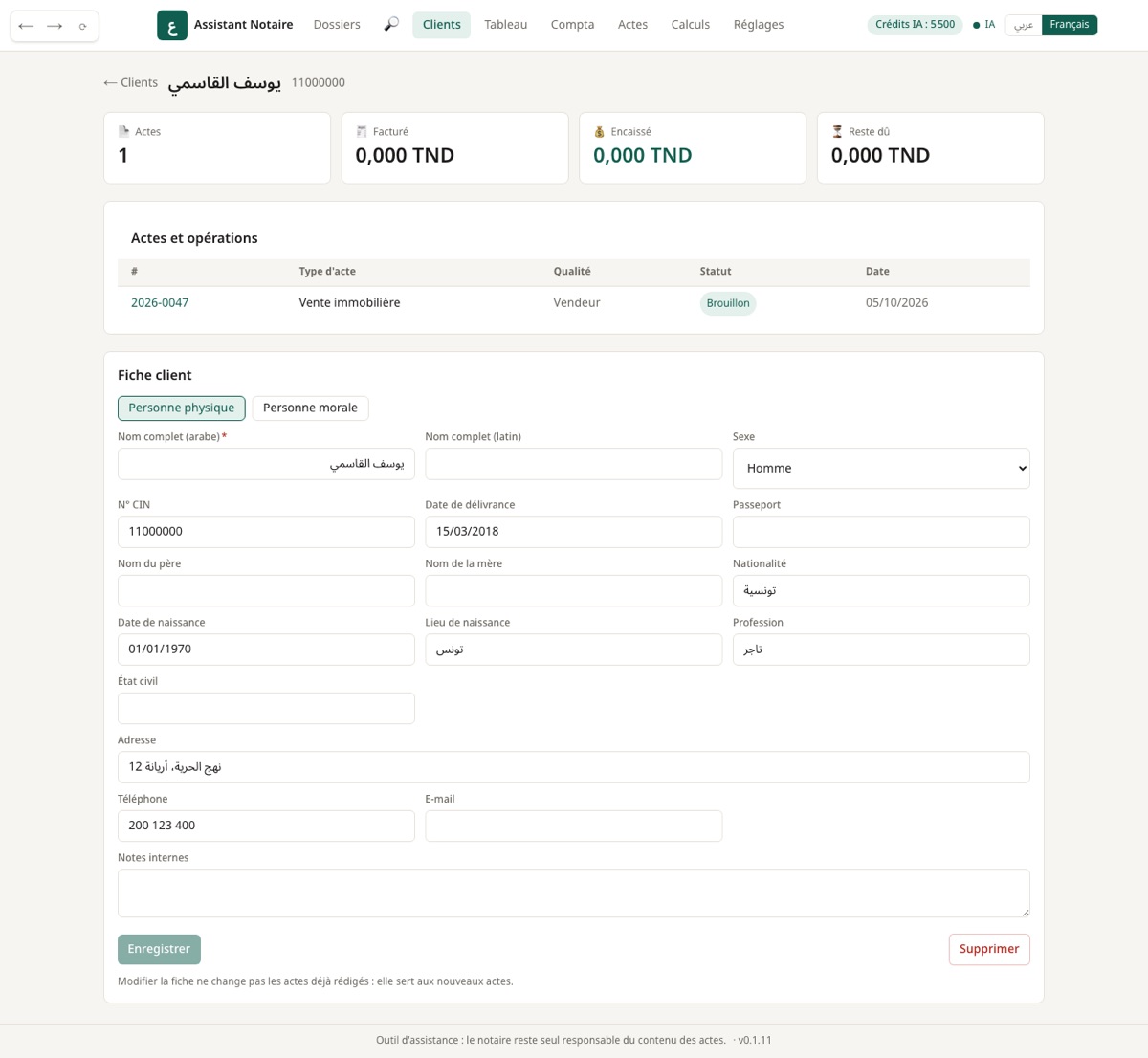Go to the Tableau section
This screenshot has width=1148, height=1058.
[x=506, y=25]
